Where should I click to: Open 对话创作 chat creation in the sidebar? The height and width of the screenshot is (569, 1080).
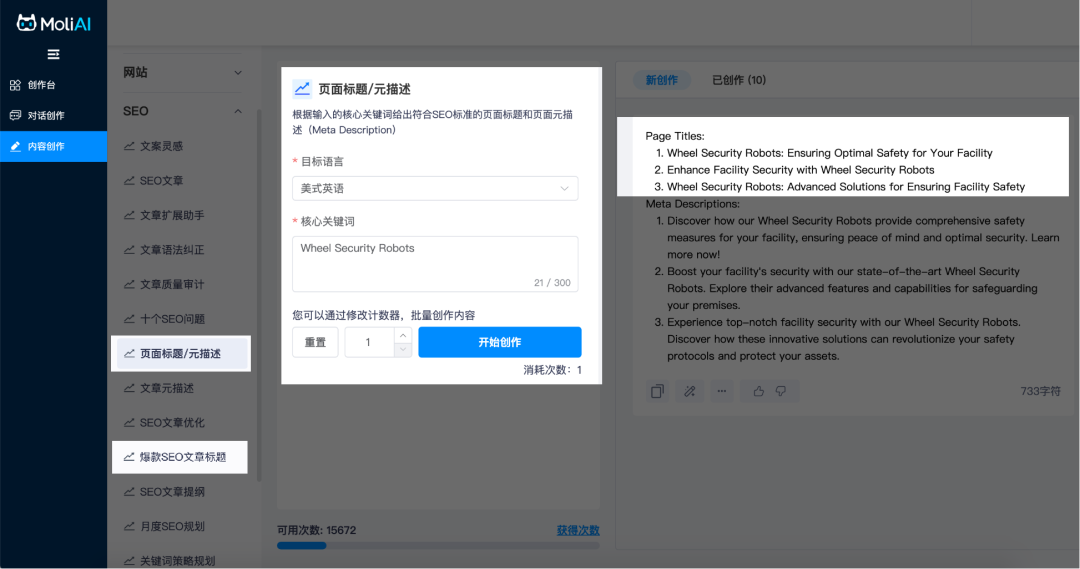[46, 115]
